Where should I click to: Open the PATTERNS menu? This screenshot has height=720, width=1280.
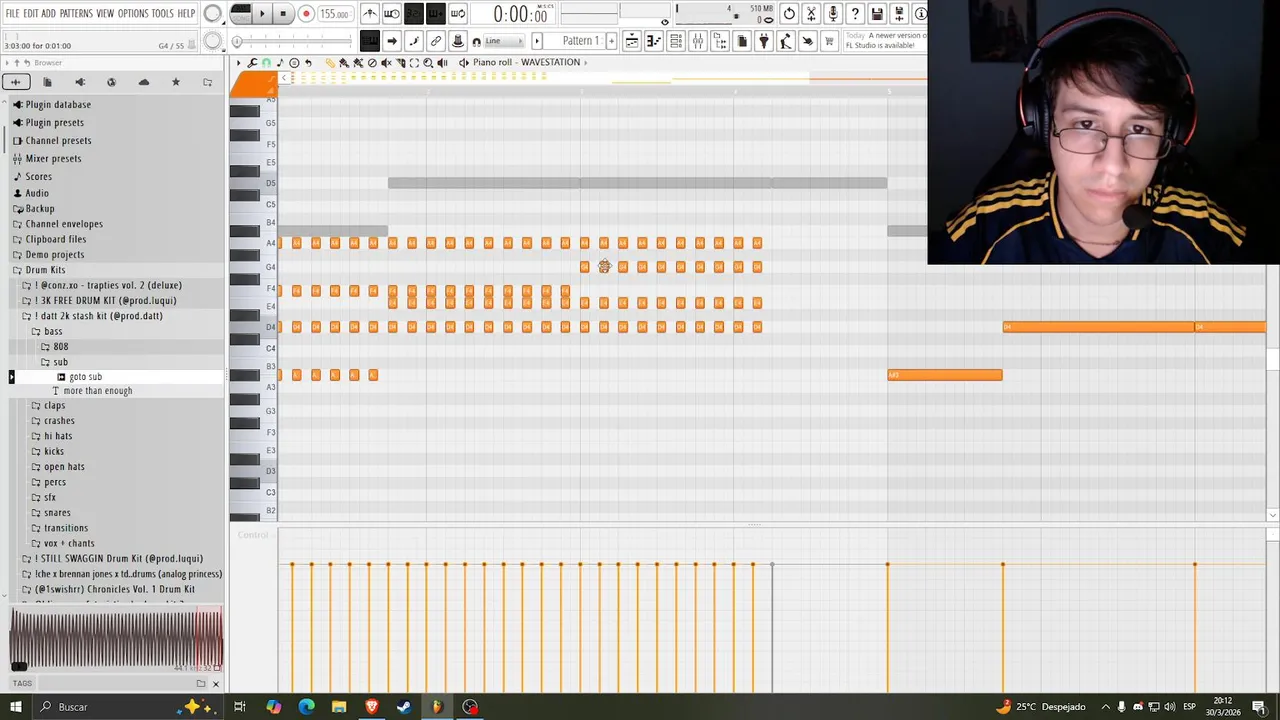point(76,14)
